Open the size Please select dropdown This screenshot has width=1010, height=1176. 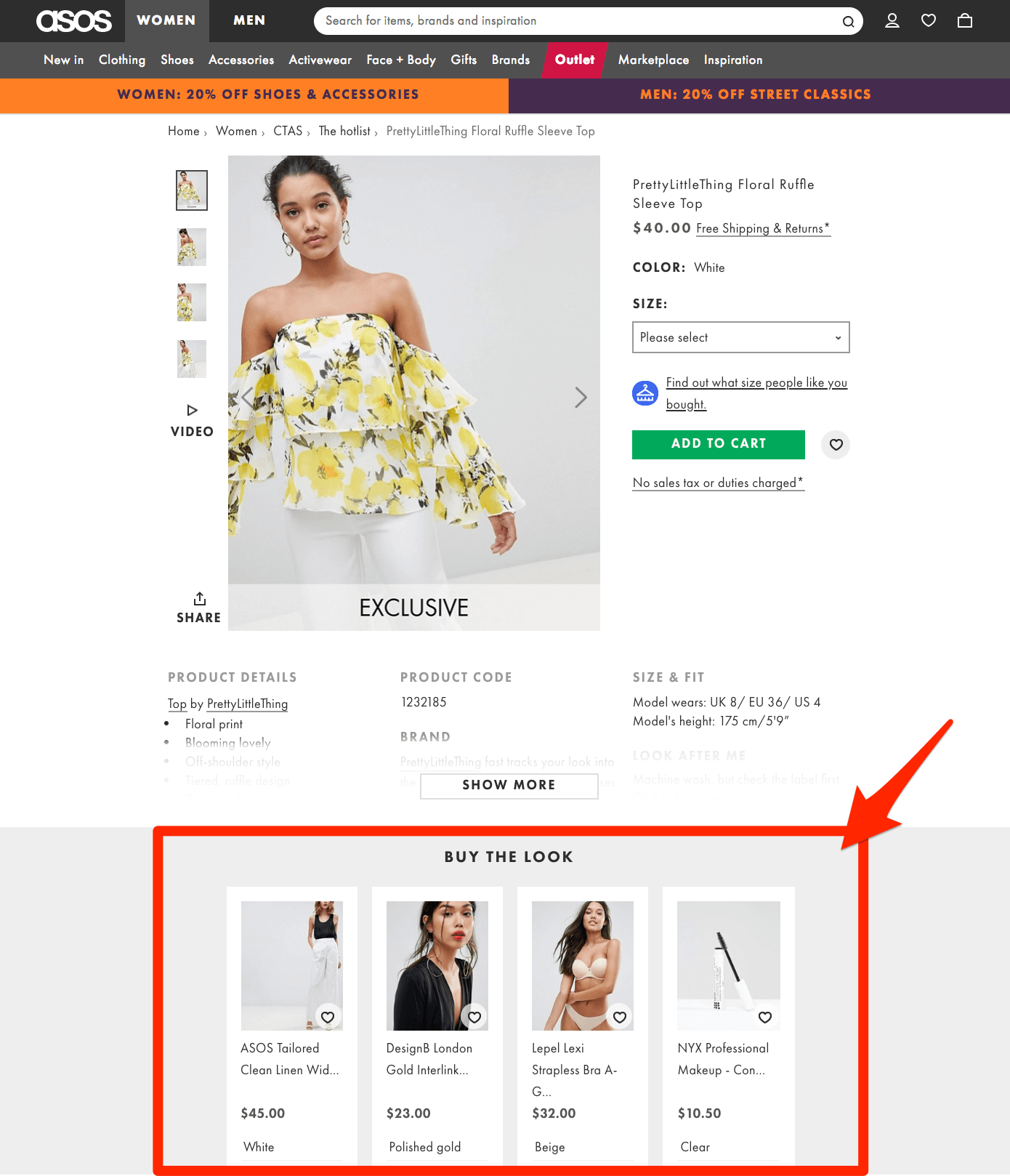click(x=740, y=337)
